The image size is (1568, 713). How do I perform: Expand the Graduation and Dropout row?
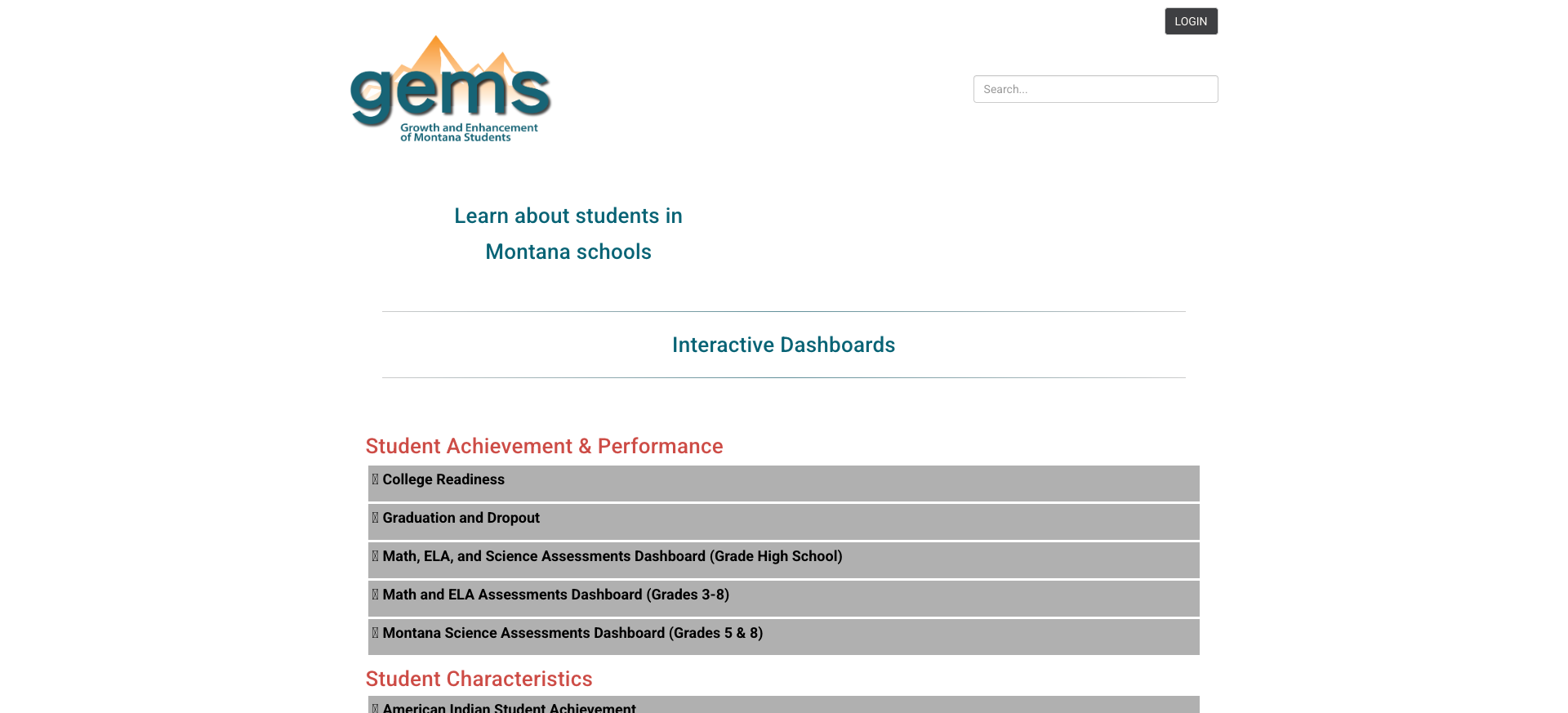coord(783,522)
